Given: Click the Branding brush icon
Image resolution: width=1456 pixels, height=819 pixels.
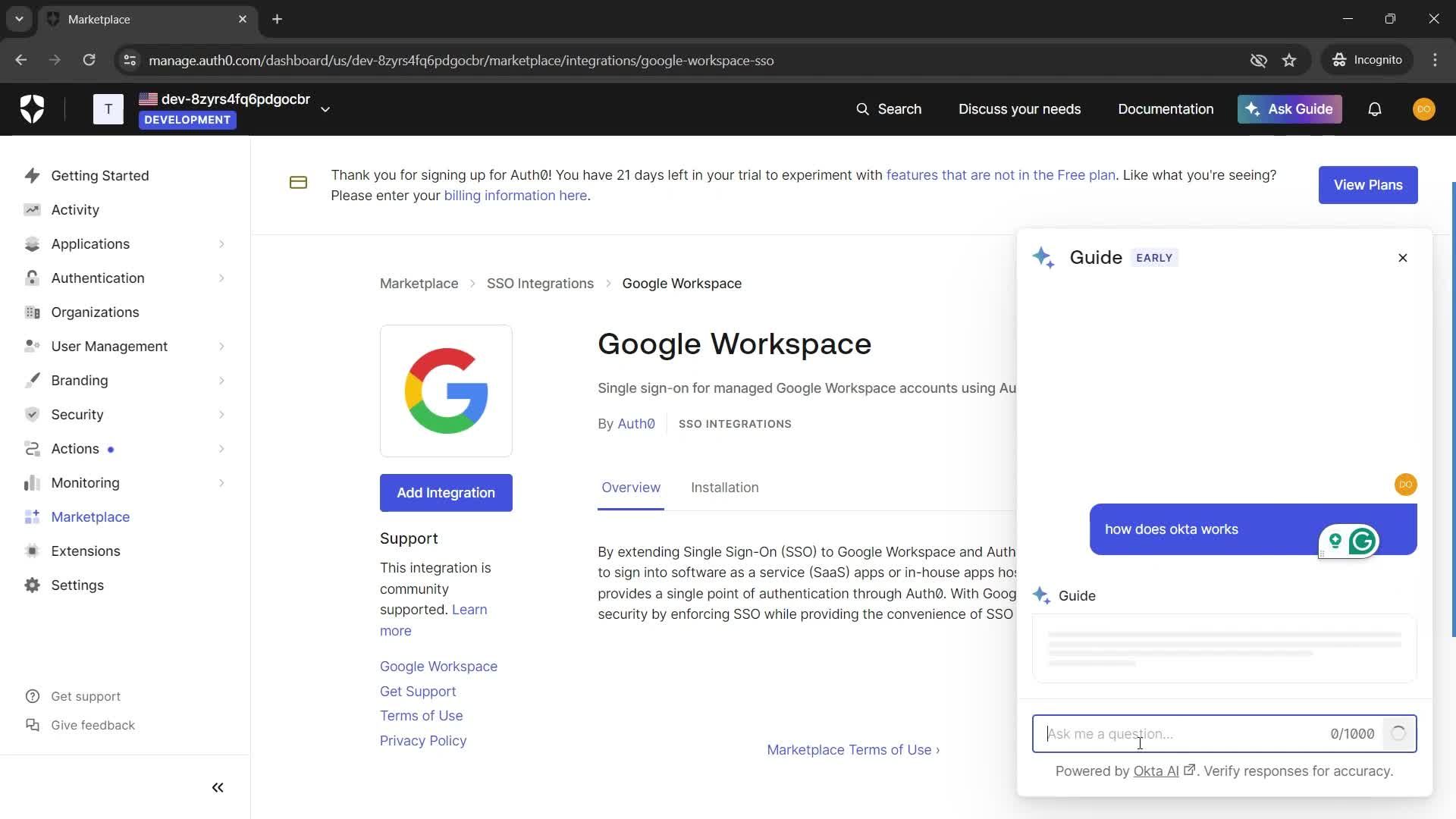Looking at the screenshot, I should pos(32,381).
